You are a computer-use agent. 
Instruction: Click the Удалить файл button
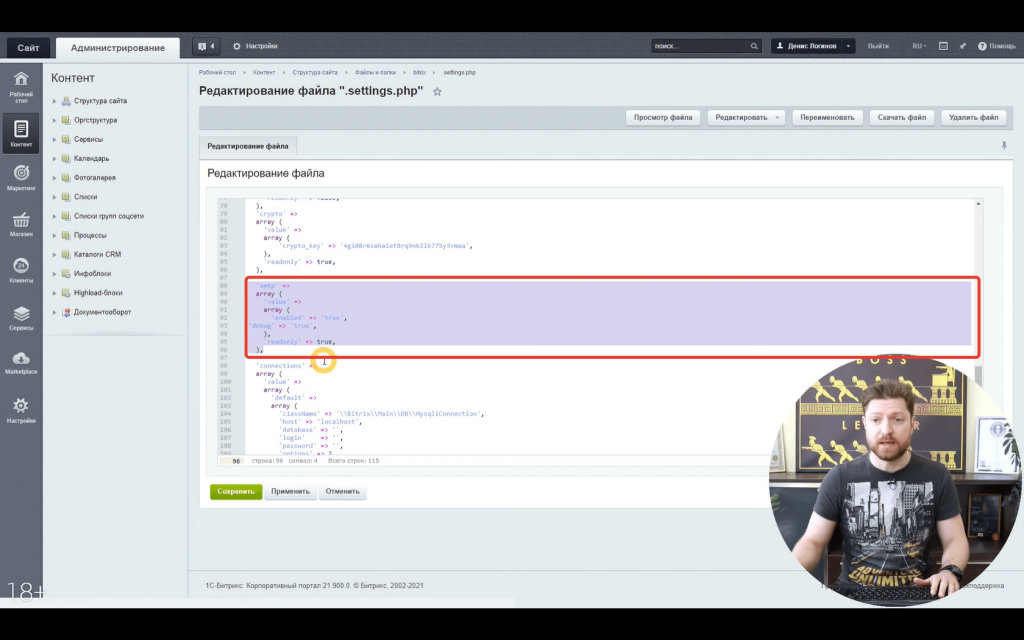click(973, 118)
